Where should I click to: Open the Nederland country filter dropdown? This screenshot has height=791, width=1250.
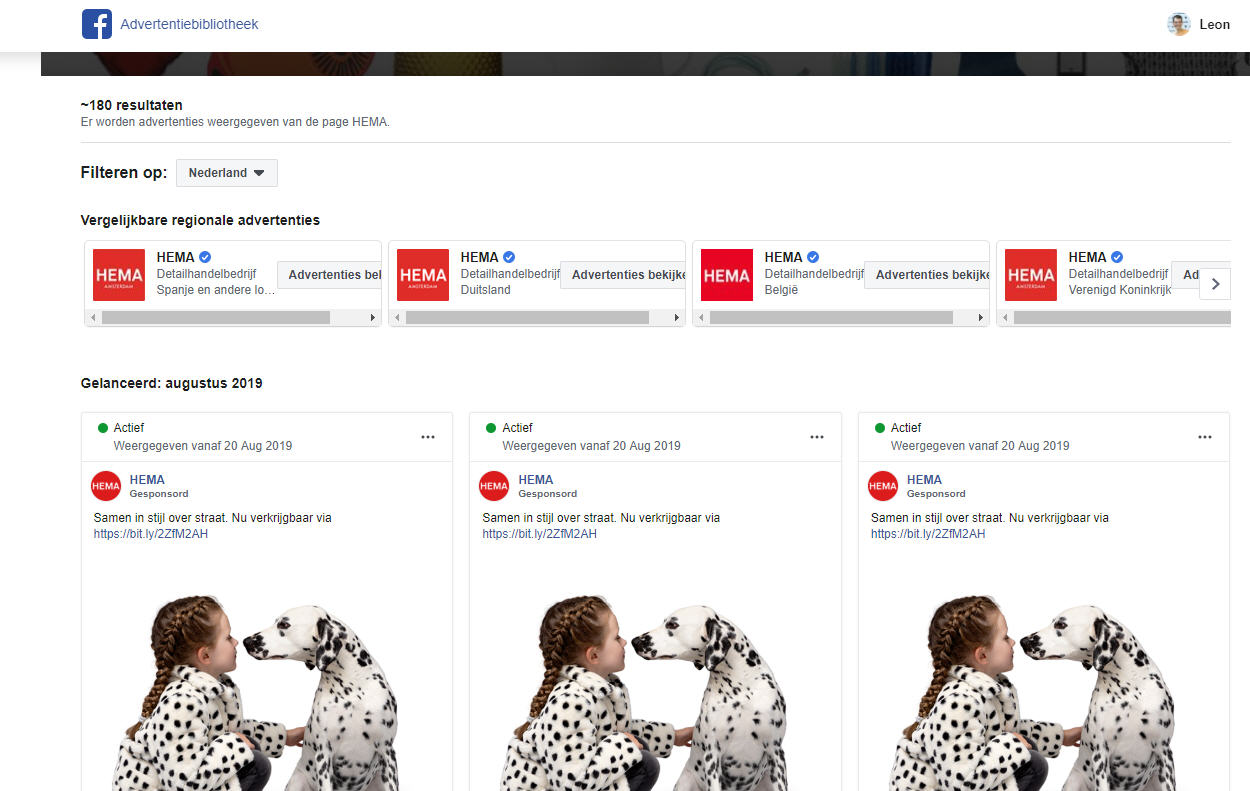click(x=227, y=173)
